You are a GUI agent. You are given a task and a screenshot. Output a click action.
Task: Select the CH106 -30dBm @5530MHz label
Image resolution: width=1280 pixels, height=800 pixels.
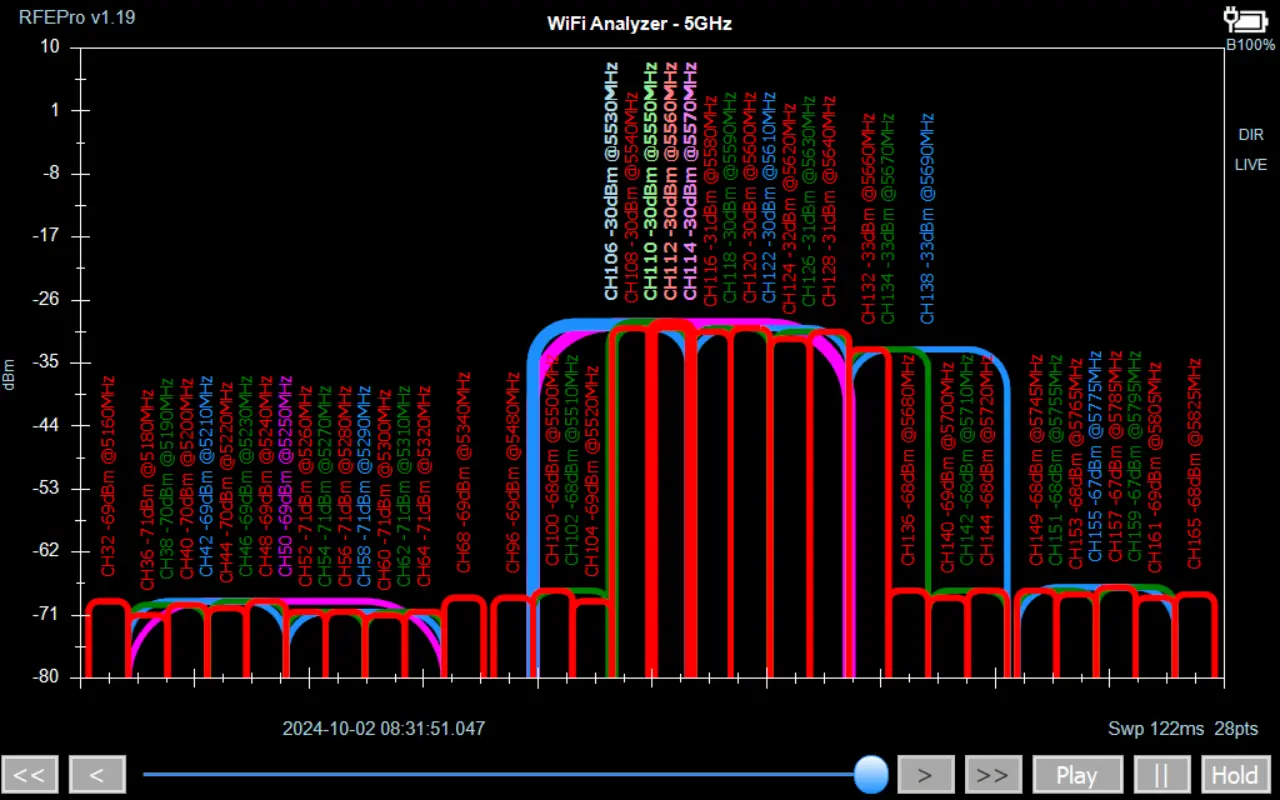click(x=610, y=180)
